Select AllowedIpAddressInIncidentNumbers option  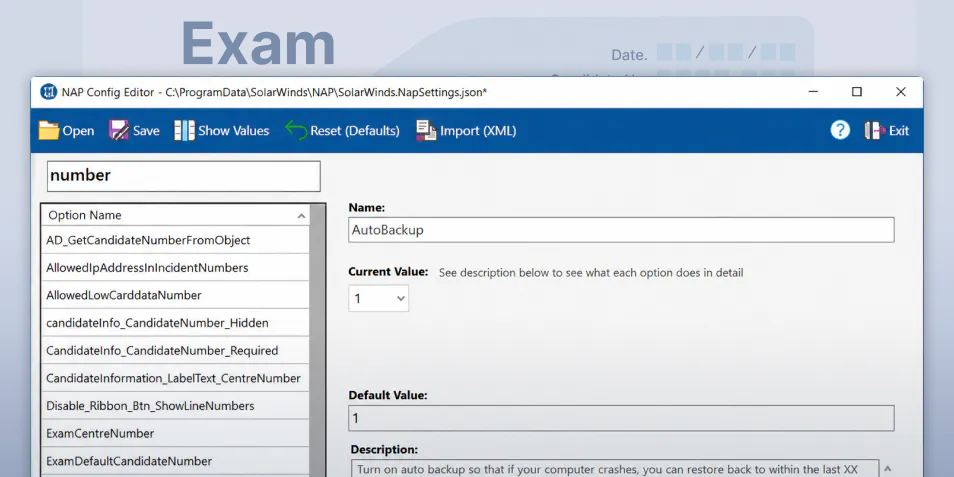click(x=175, y=268)
